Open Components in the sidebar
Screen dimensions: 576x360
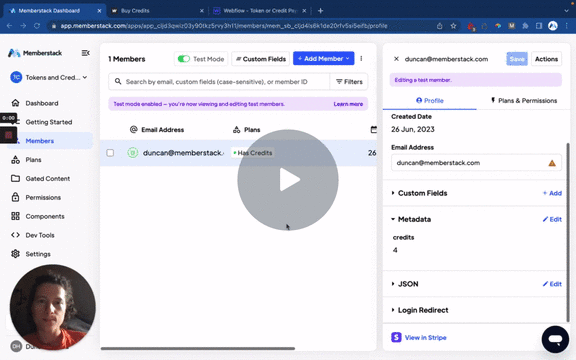coord(45,216)
